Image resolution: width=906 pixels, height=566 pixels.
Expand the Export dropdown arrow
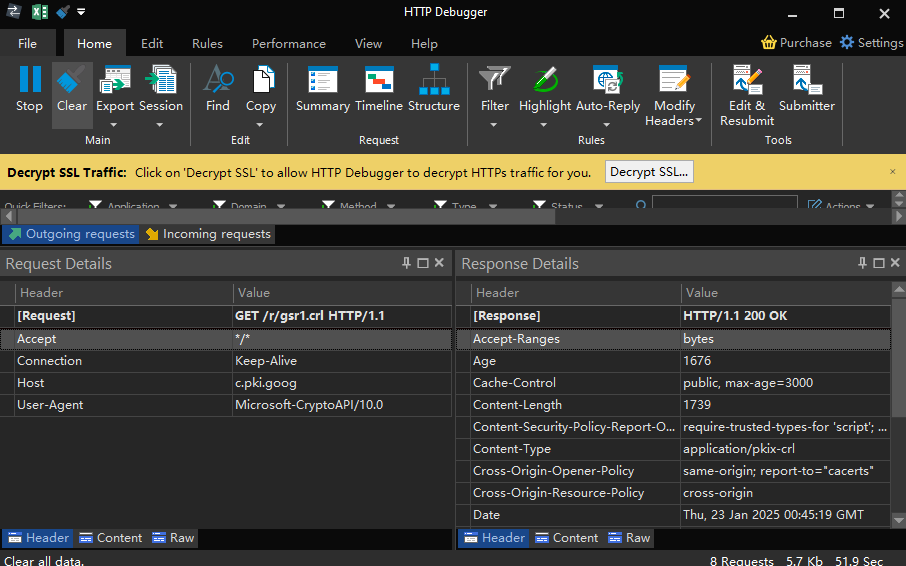tap(114, 125)
